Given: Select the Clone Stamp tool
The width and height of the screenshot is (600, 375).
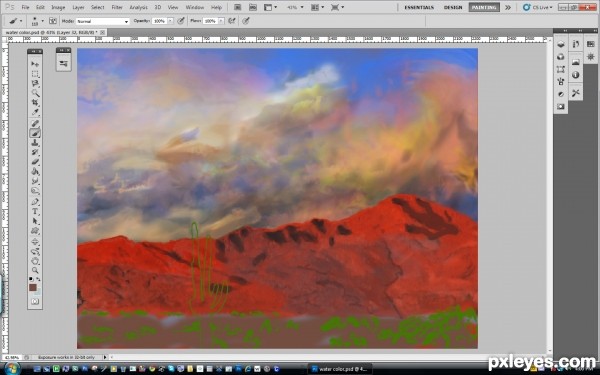Looking at the screenshot, I should pos(35,143).
